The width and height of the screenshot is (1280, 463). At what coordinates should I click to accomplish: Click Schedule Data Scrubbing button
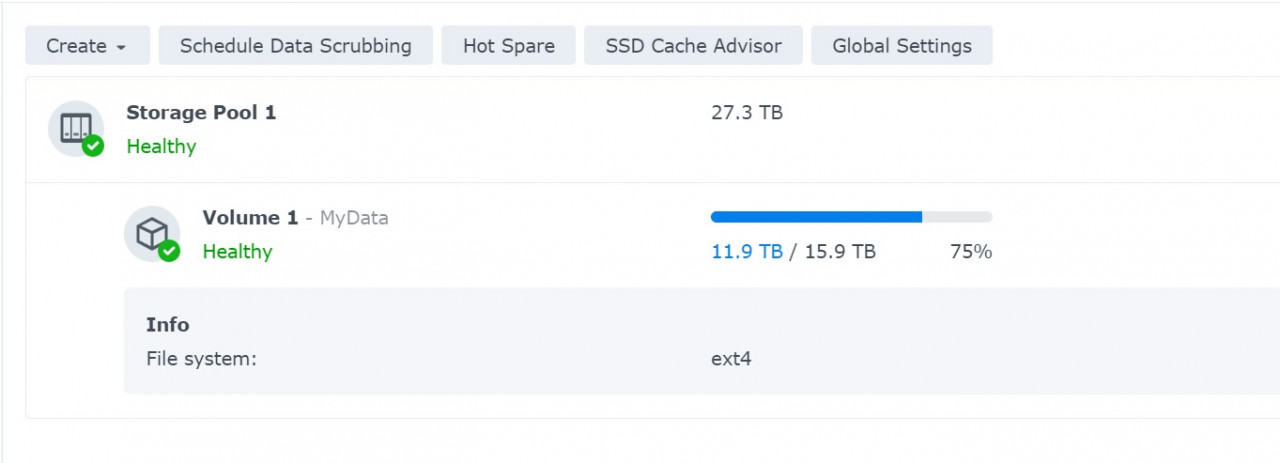(x=295, y=46)
